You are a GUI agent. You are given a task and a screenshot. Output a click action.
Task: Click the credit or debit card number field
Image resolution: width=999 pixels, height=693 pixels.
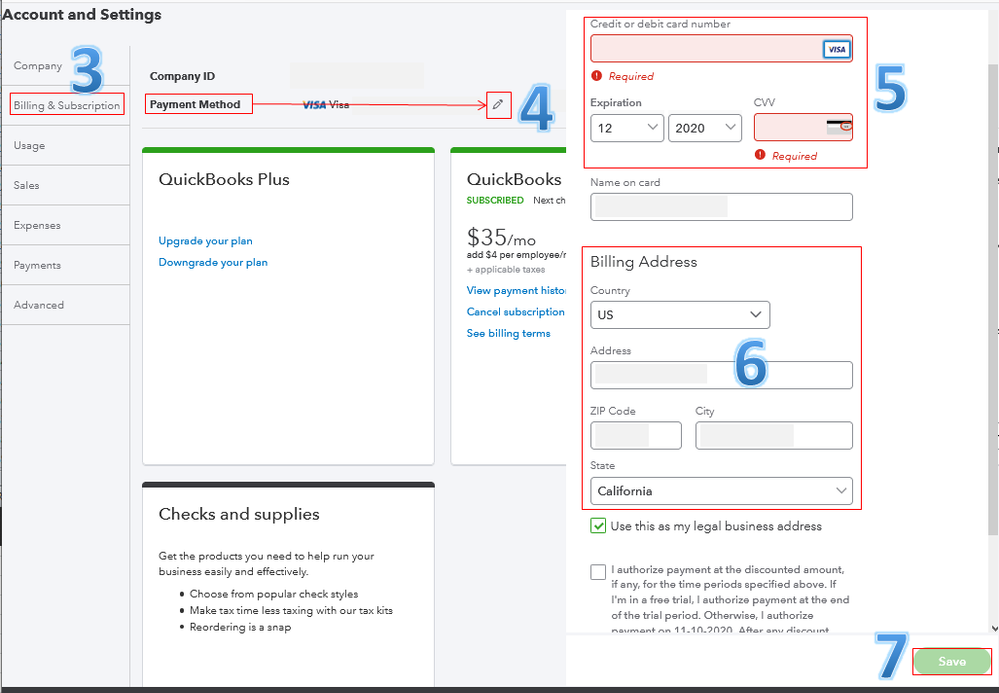(x=721, y=49)
